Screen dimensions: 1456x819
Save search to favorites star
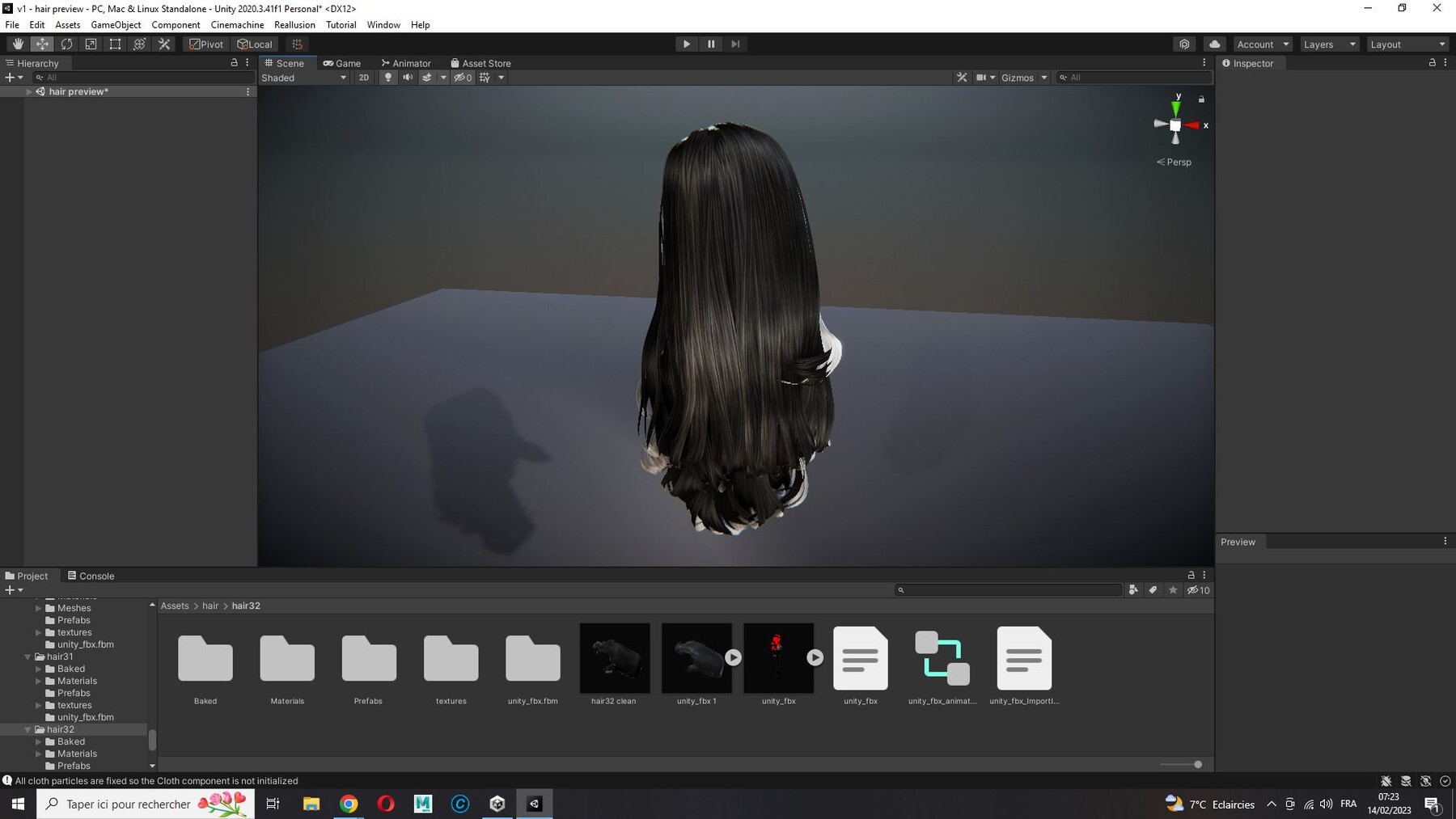(1173, 590)
